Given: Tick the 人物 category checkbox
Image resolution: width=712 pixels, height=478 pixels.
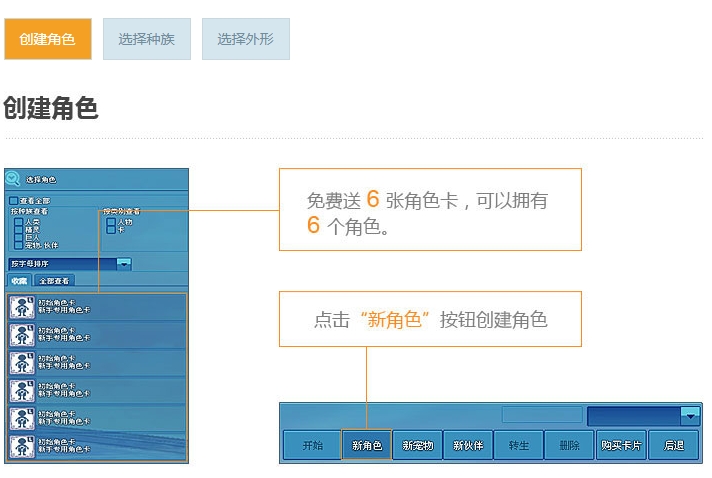Looking at the screenshot, I should [110, 221].
